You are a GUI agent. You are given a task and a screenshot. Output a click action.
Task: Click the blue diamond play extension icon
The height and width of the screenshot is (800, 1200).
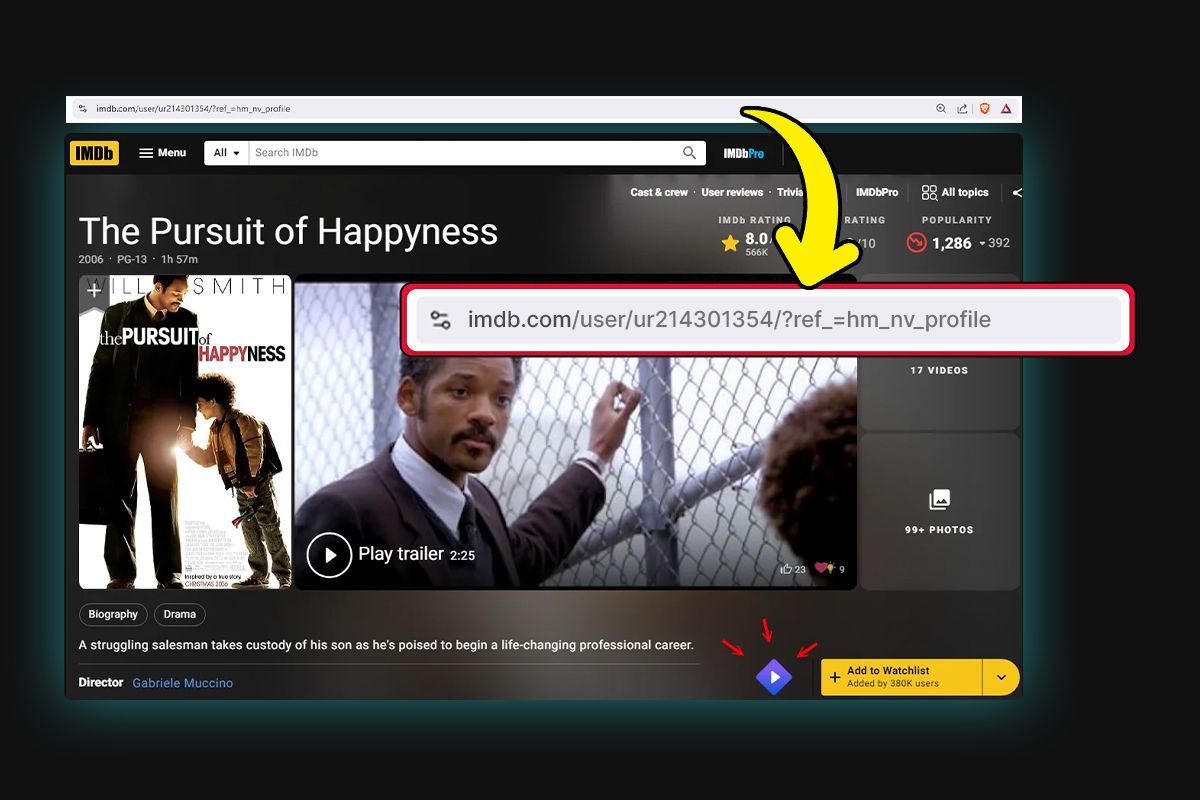[774, 677]
